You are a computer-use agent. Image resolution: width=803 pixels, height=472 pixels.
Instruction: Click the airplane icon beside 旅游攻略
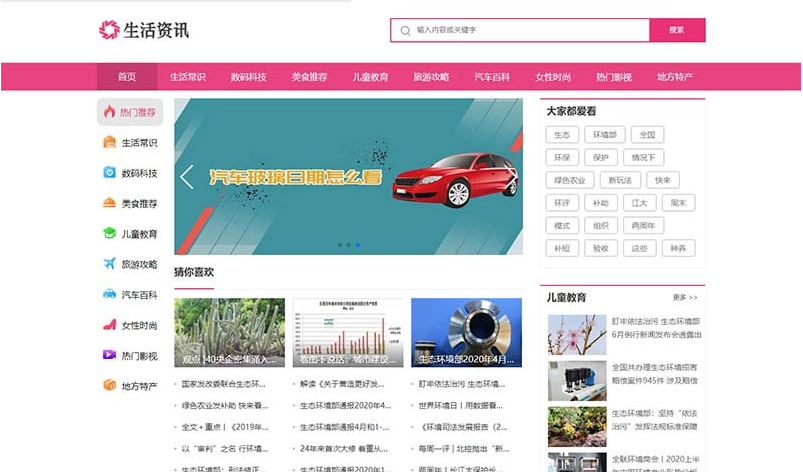point(109,264)
